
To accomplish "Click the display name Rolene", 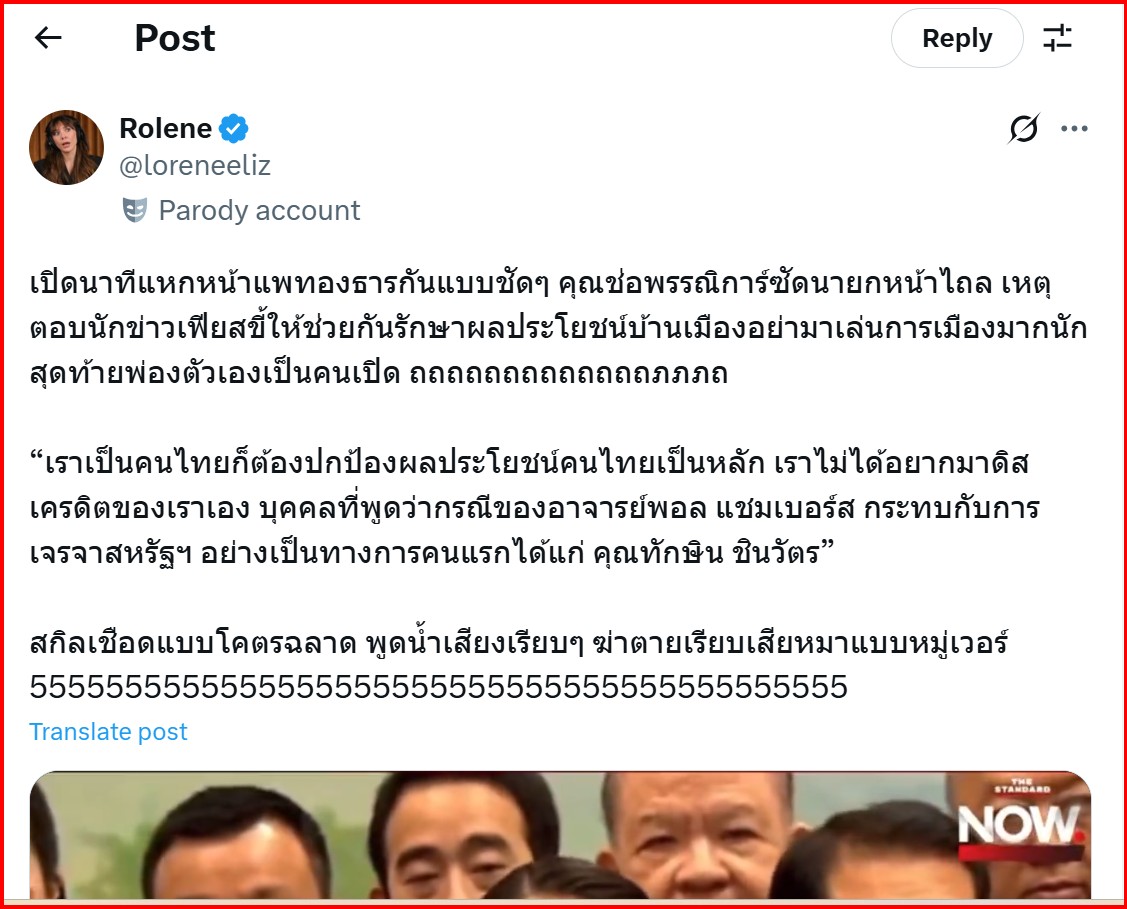I will pos(165,129).
